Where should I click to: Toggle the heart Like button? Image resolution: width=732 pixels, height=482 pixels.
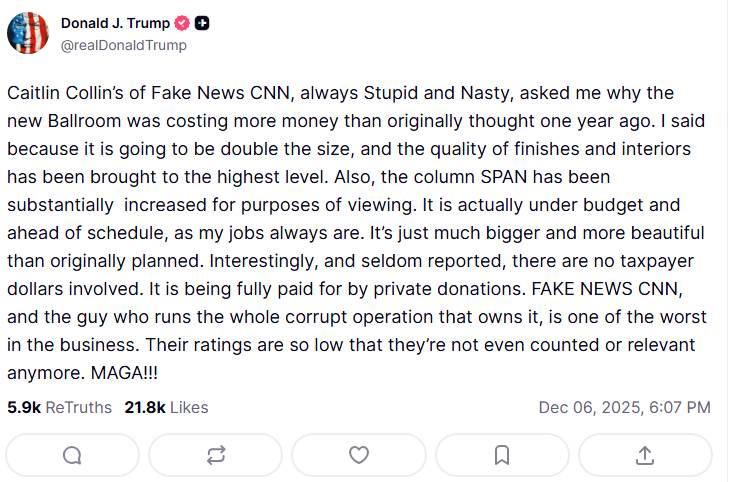pyautogui.click(x=359, y=455)
